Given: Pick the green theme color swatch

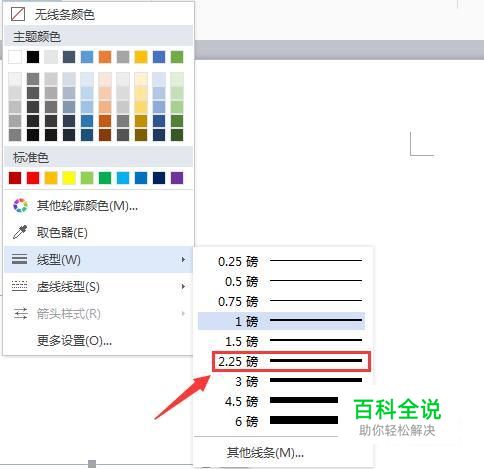Looking at the screenshot, I should point(177,57).
